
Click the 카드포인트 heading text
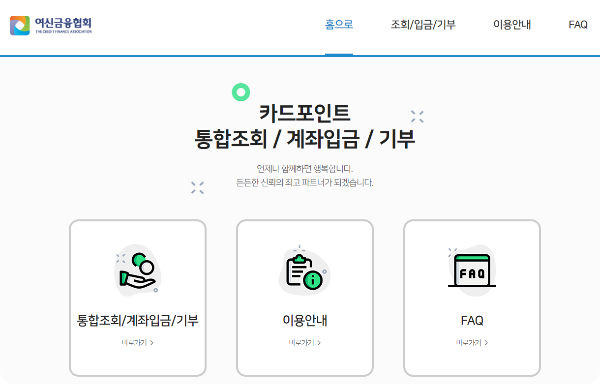[x=305, y=113]
